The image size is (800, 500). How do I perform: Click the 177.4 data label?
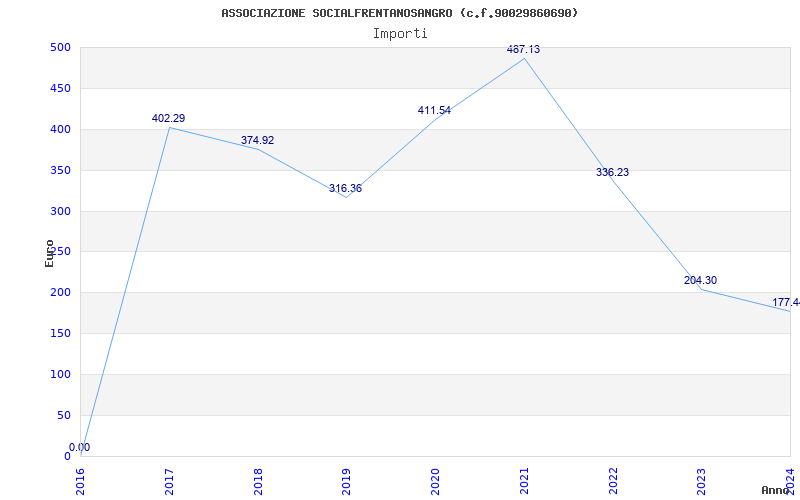coord(786,303)
